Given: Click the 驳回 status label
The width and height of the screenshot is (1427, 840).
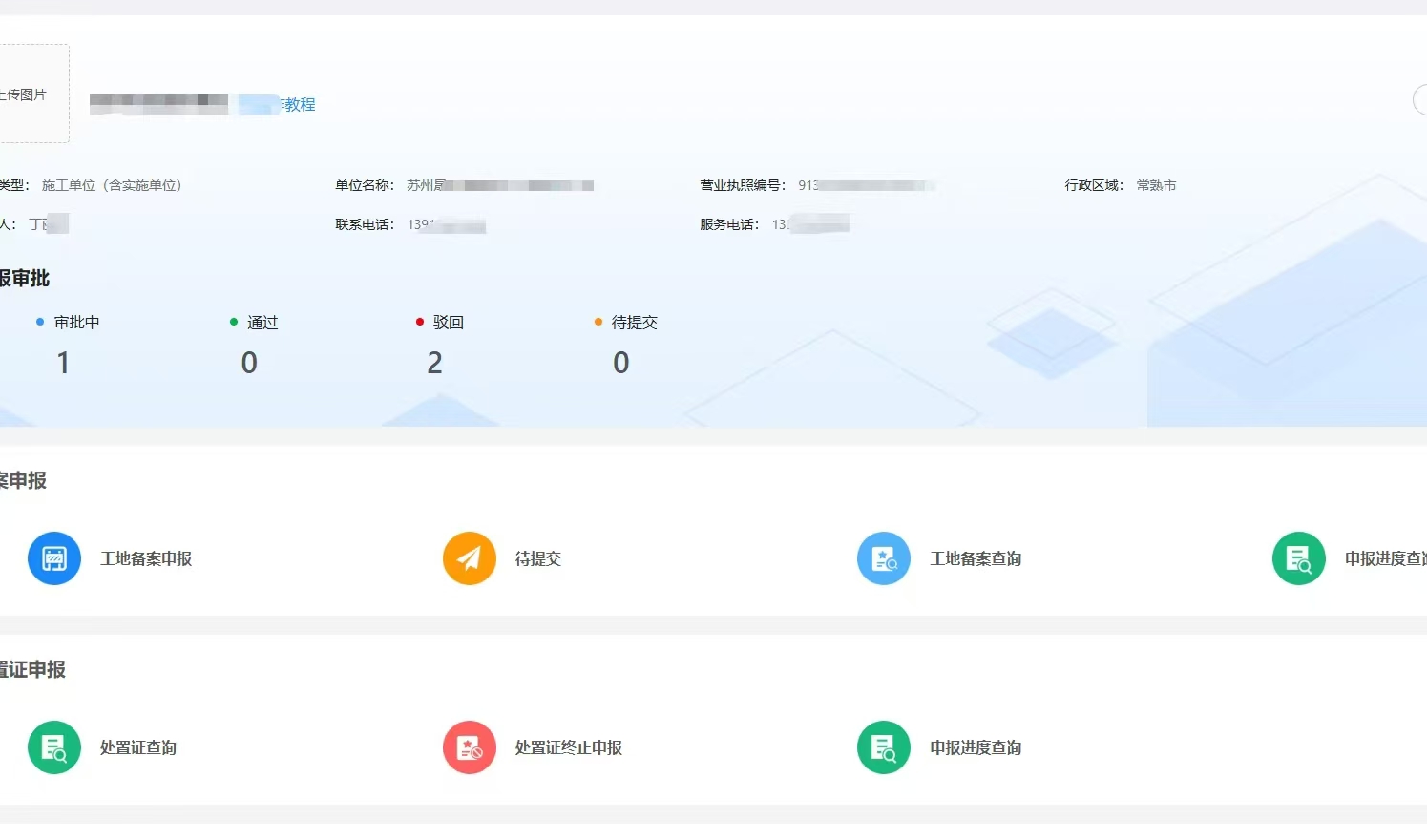Looking at the screenshot, I should (x=448, y=323).
